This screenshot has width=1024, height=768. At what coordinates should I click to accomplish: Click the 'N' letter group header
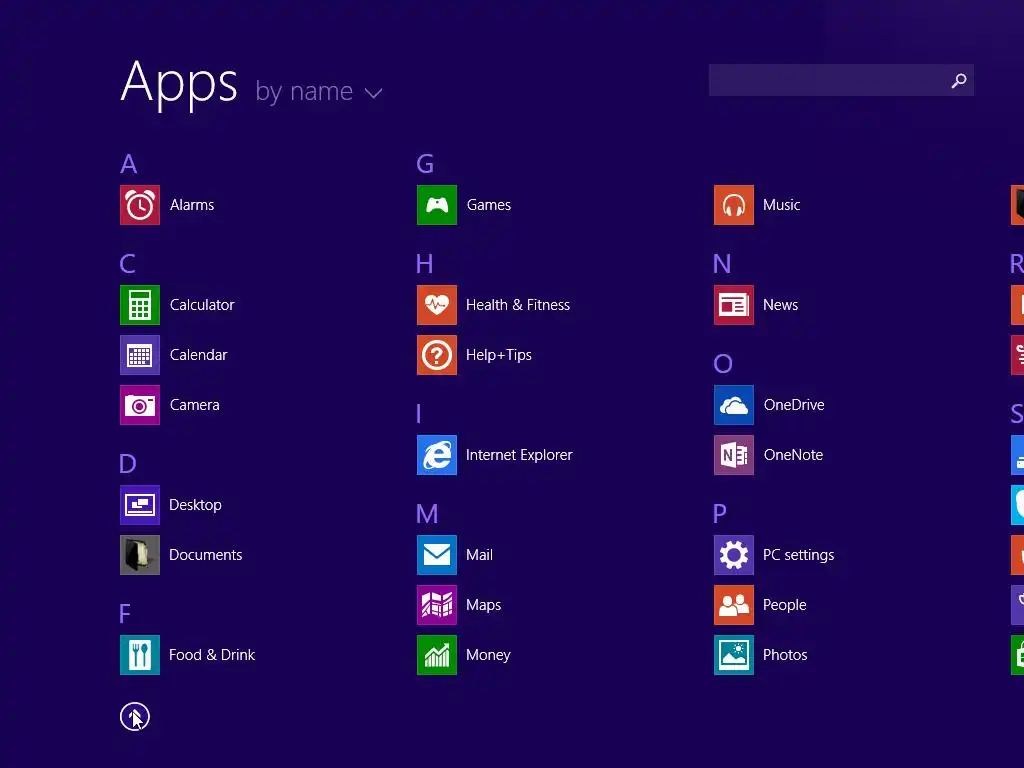pos(722,264)
